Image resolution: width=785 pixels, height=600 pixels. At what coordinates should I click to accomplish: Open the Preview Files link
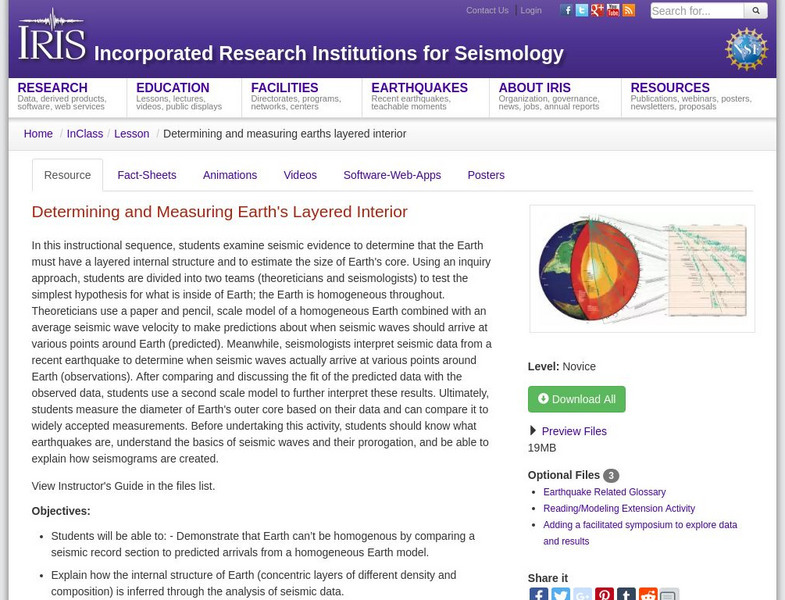pyautogui.click(x=574, y=431)
